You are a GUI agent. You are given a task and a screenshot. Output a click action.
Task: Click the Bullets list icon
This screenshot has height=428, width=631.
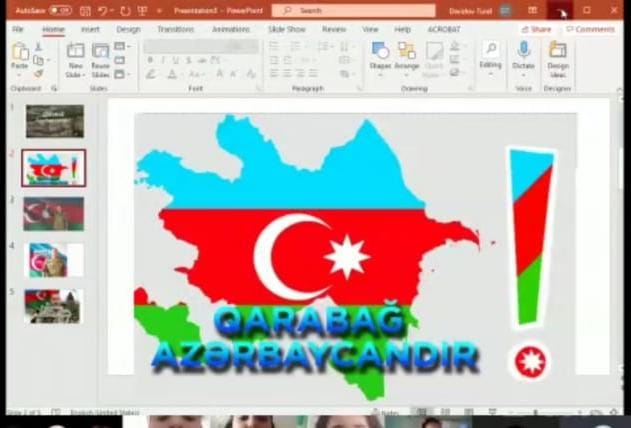click(274, 47)
